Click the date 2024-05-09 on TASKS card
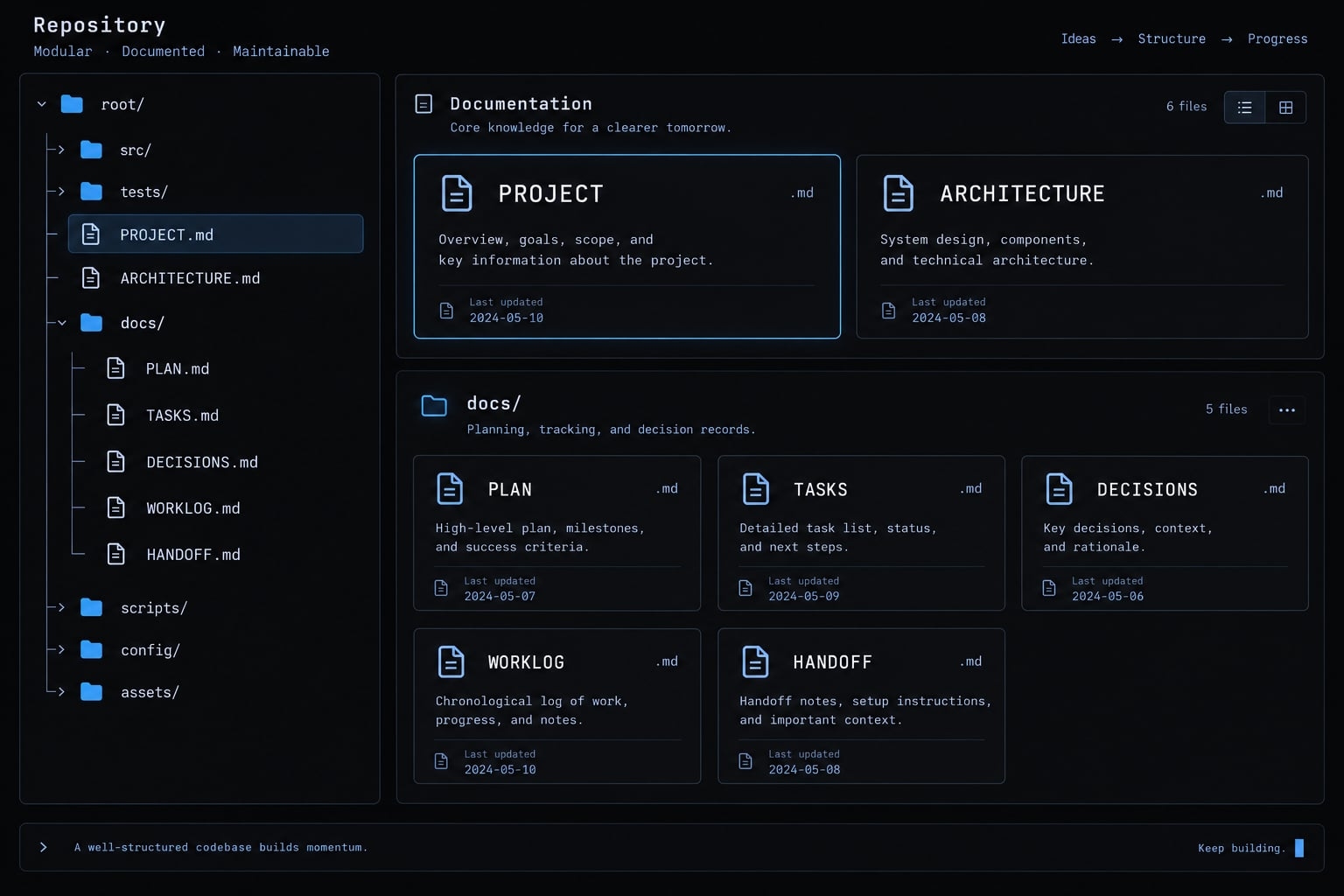 click(x=804, y=596)
